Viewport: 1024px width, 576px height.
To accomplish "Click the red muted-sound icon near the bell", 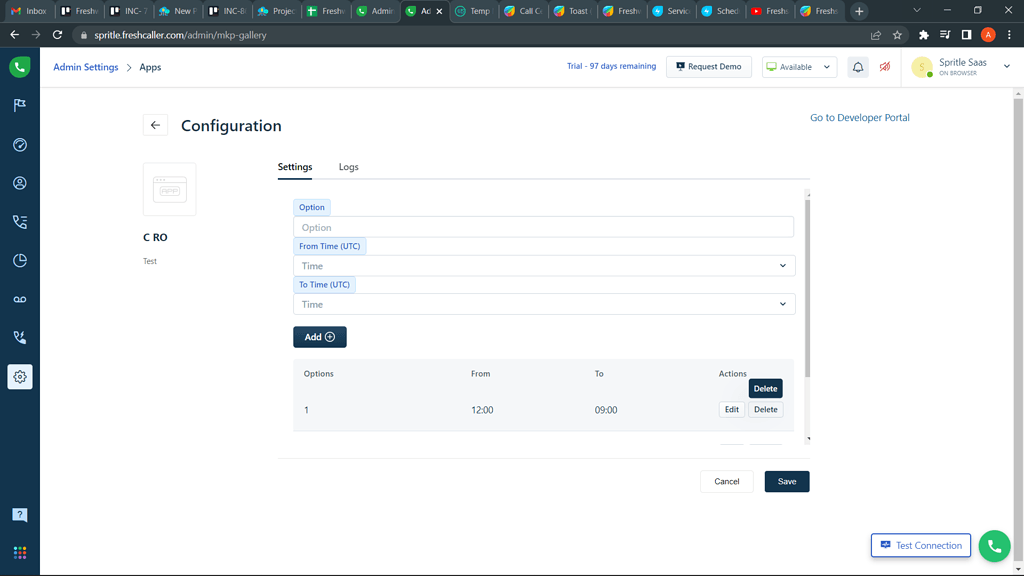I will [x=884, y=66].
